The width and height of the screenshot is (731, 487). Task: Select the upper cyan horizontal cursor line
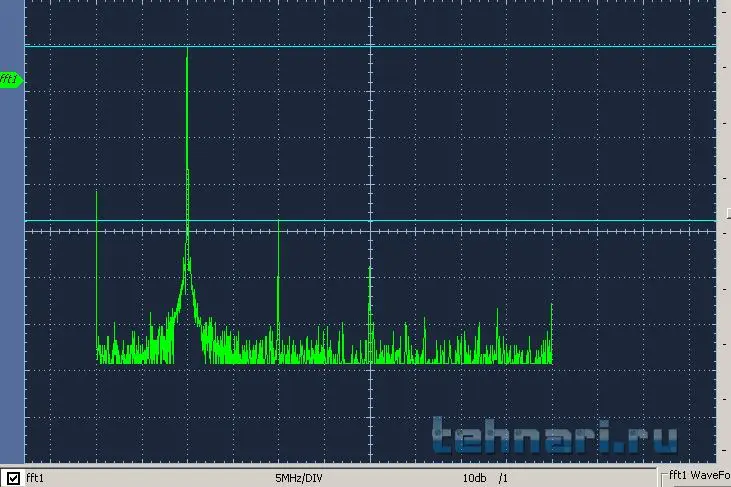(x=370, y=46)
